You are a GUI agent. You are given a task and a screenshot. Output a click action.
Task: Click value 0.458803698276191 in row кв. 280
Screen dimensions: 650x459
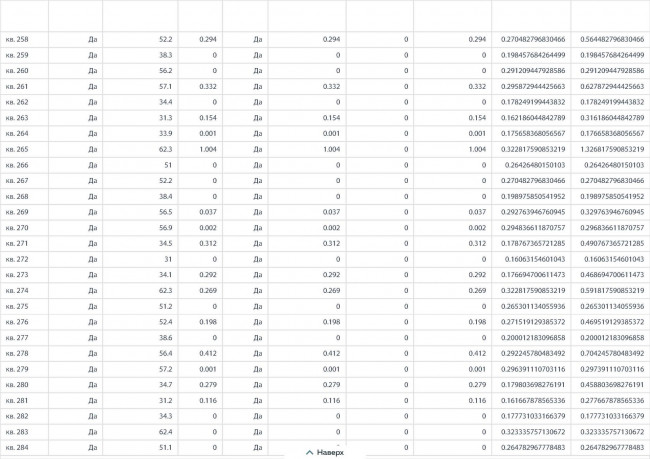pyautogui.click(x=612, y=385)
